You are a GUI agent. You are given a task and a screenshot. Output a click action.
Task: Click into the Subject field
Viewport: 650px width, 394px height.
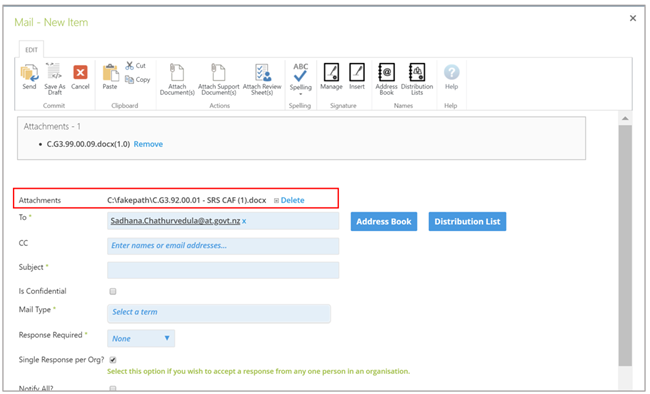point(223,270)
